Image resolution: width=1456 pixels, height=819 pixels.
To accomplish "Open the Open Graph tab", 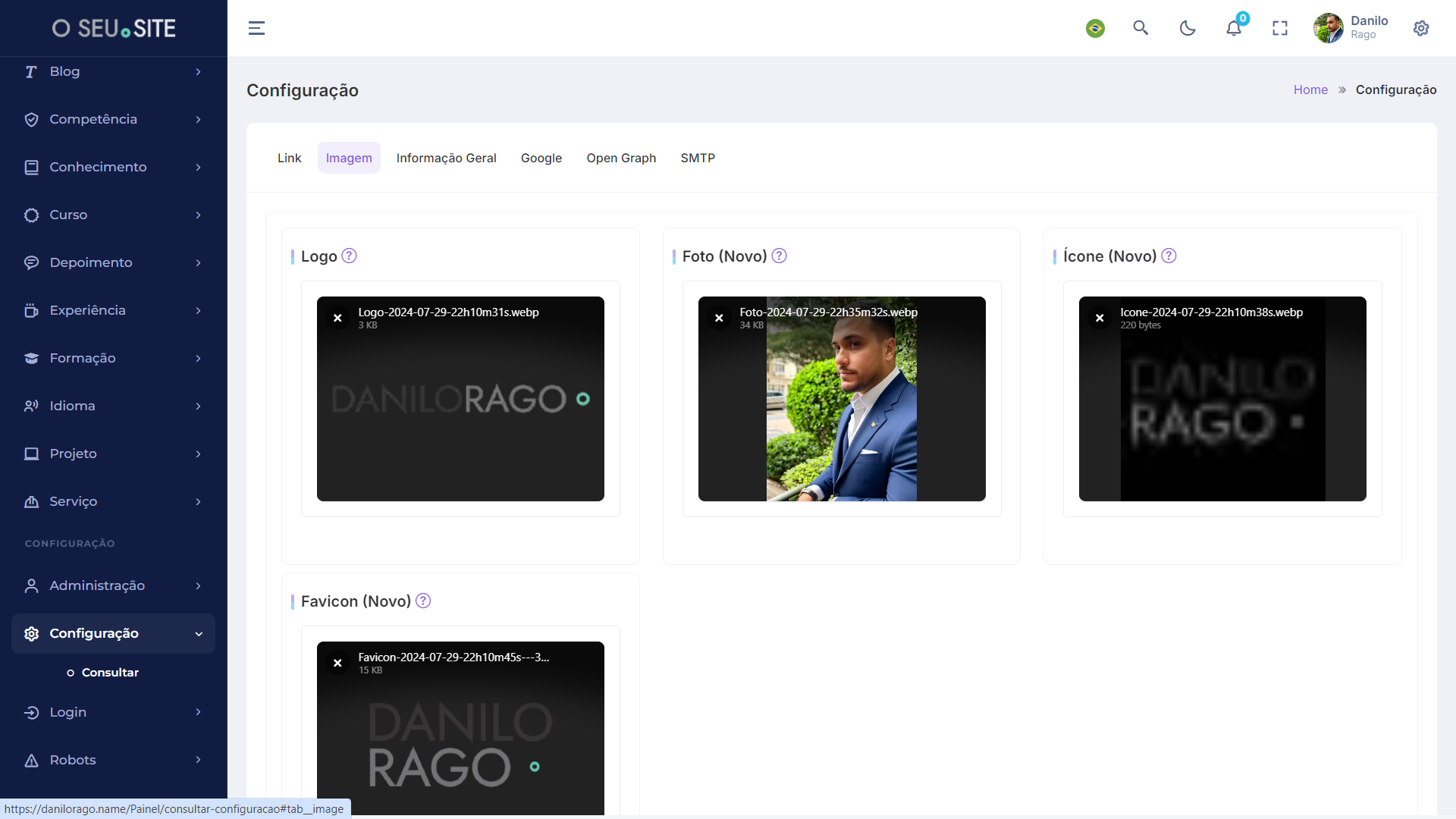I will (621, 158).
